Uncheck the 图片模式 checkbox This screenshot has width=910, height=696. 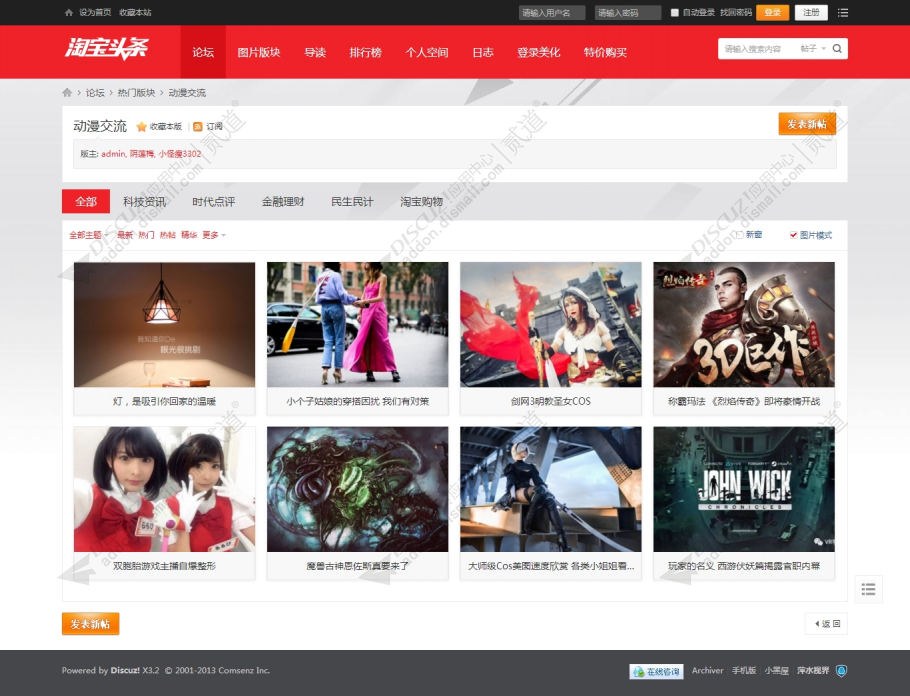pyautogui.click(x=793, y=235)
